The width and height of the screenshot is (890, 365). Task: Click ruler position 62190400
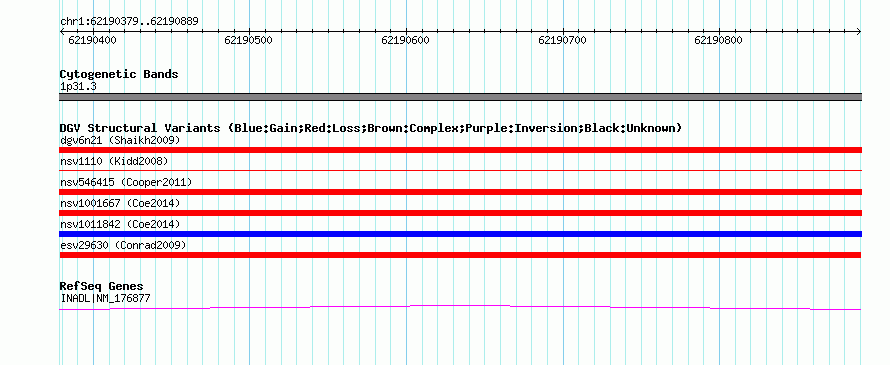(92, 40)
